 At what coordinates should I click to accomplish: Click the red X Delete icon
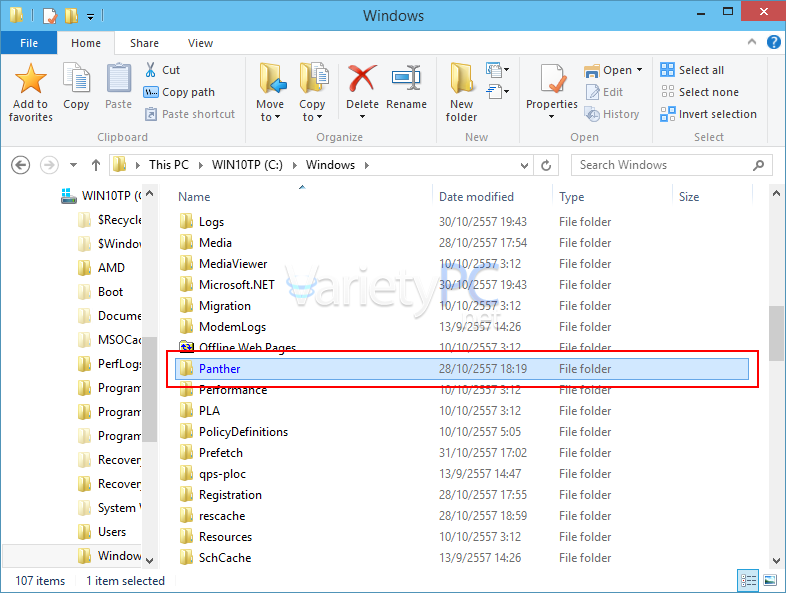pos(362,79)
